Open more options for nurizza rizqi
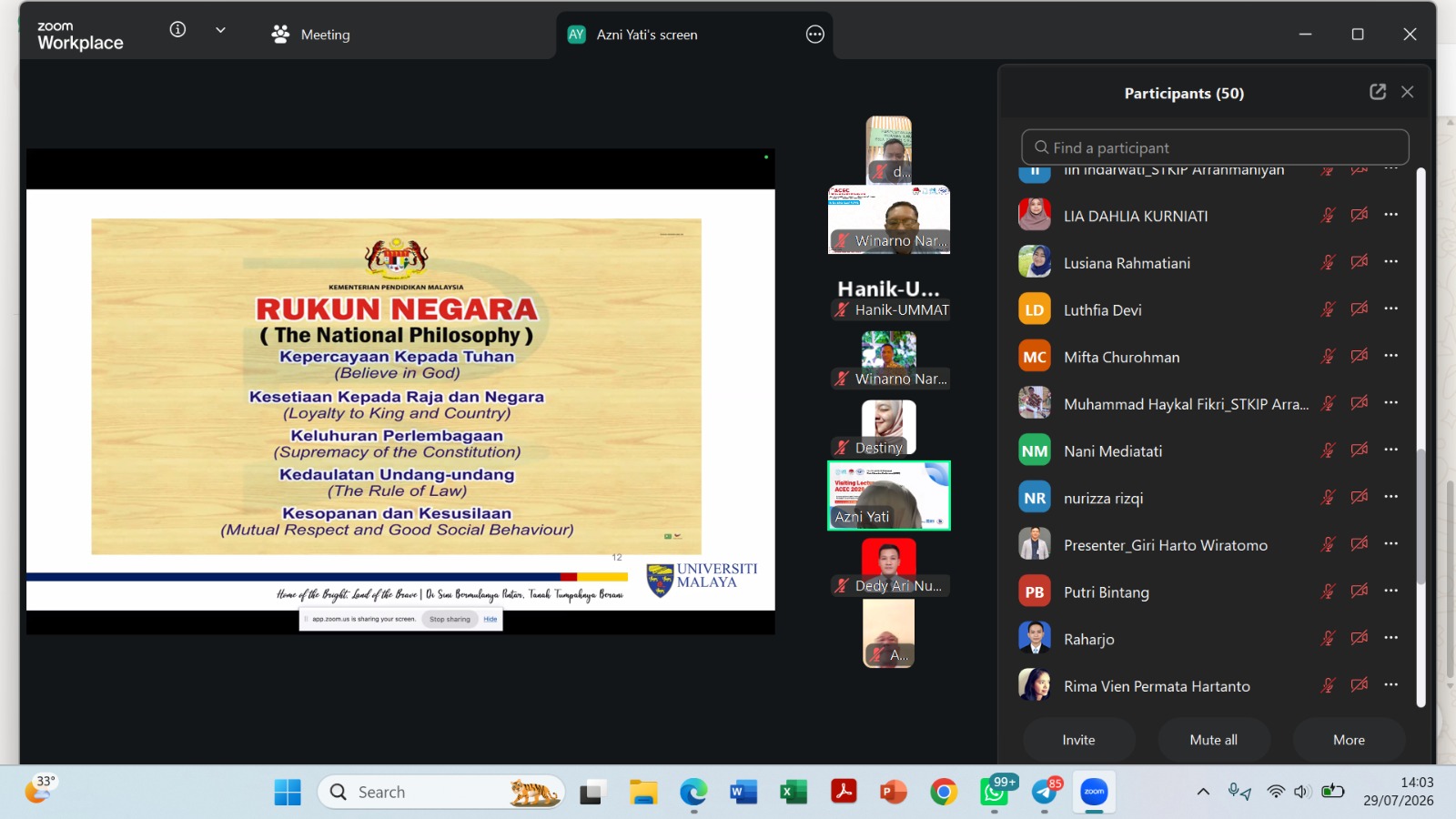The image size is (1456, 819). tap(1391, 497)
